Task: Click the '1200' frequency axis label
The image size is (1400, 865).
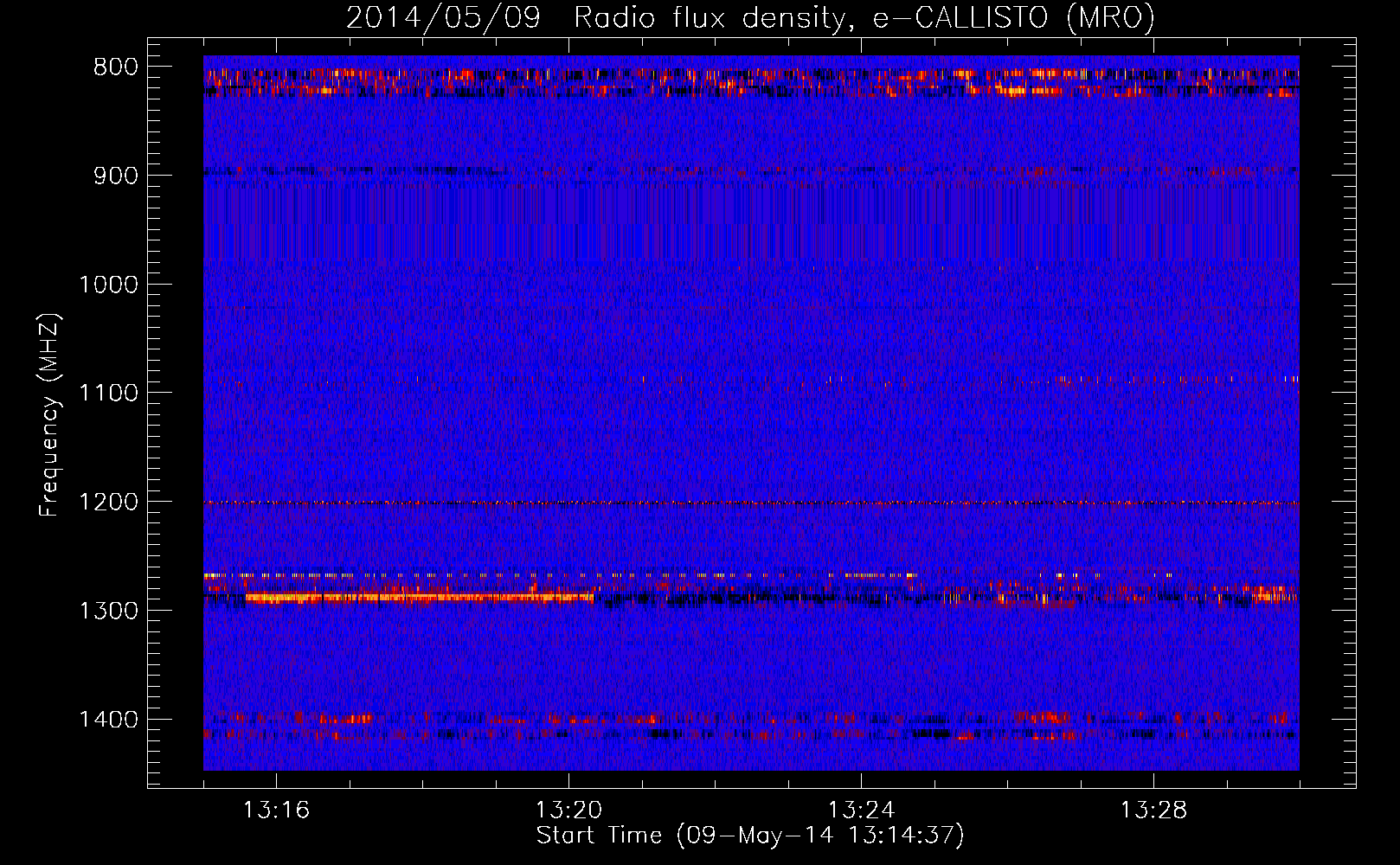Action: [109, 503]
